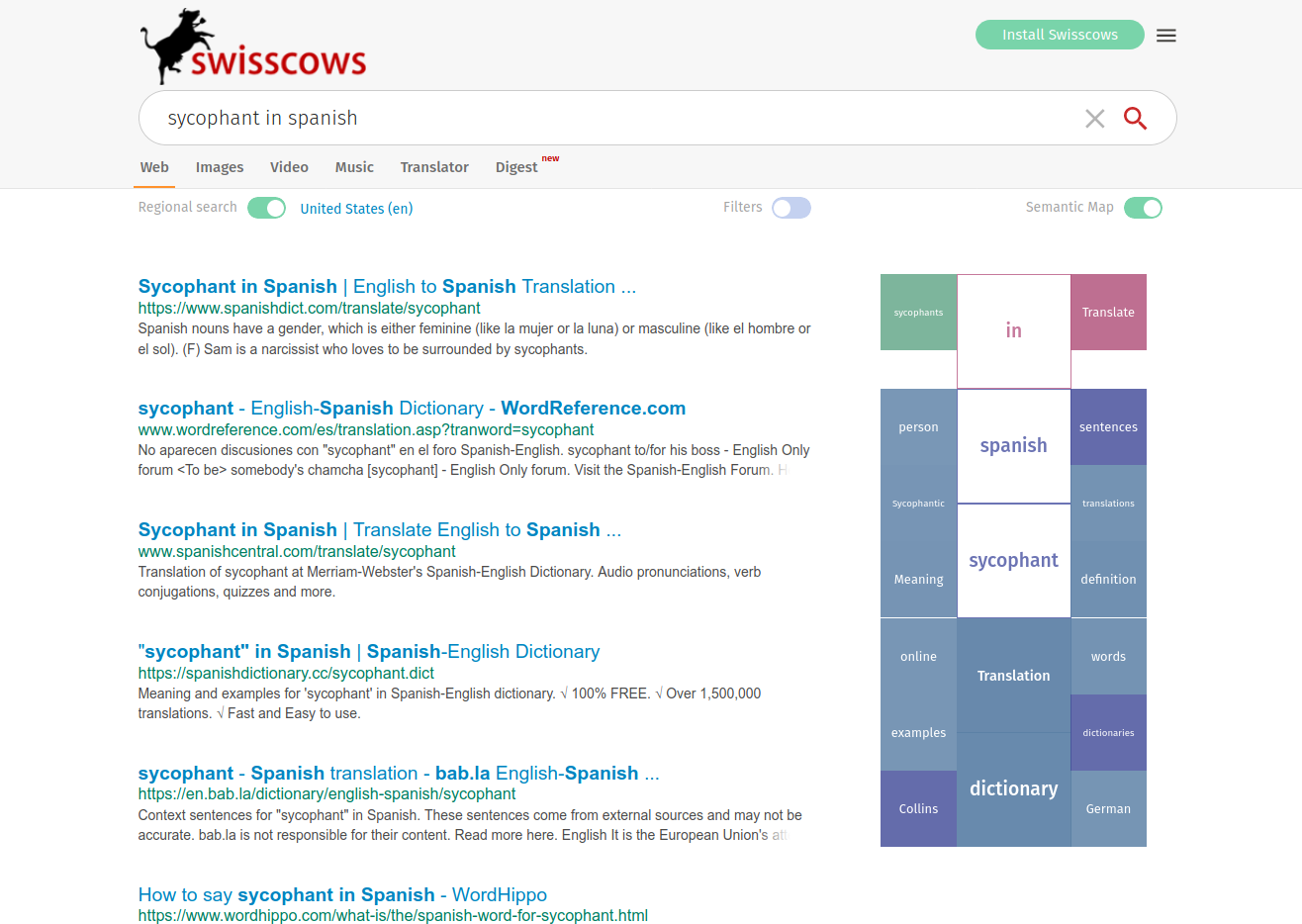The height and width of the screenshot is (924, 1302).
Task: Disable the Regional search toggle
Action: 266,208
